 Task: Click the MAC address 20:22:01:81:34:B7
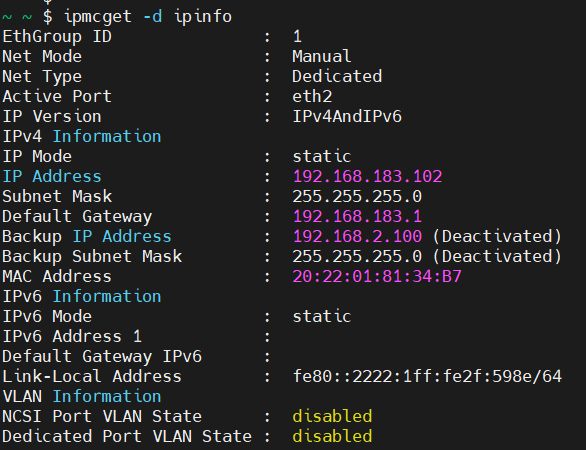click(377, 277)
